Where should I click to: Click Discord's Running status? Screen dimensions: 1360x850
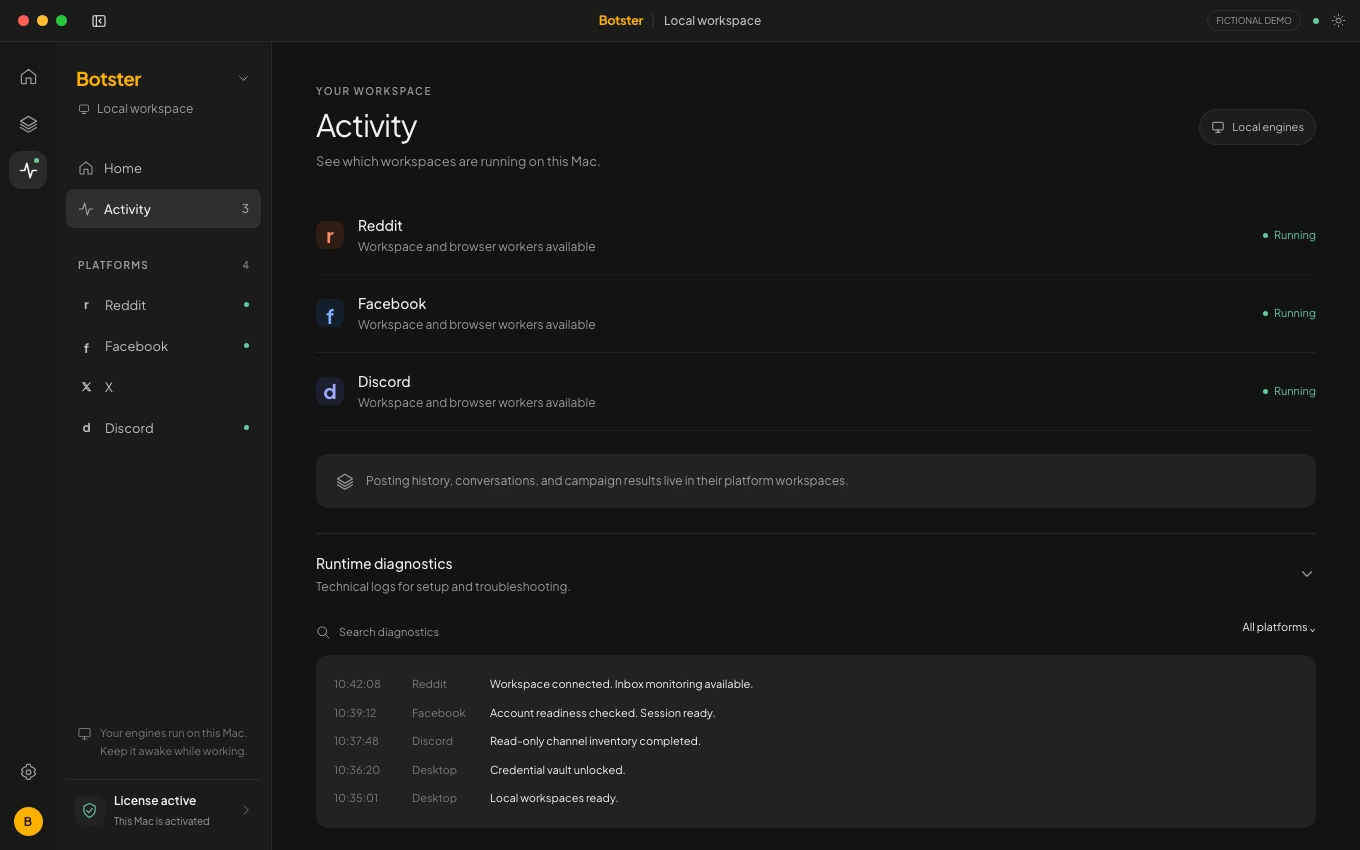pos(1289,391)
